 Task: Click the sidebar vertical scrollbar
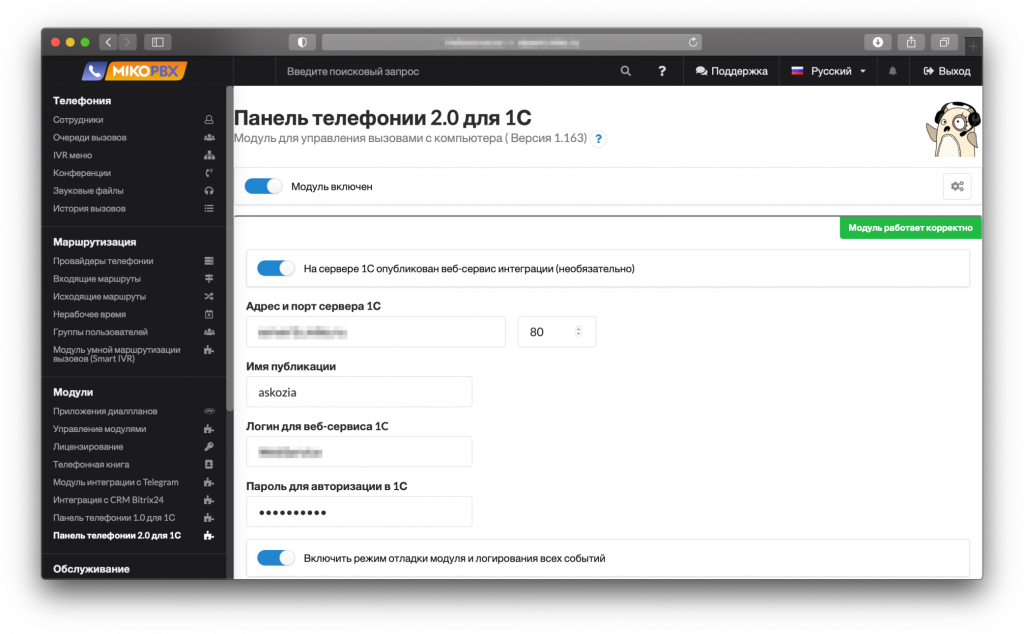click(229, 300)
